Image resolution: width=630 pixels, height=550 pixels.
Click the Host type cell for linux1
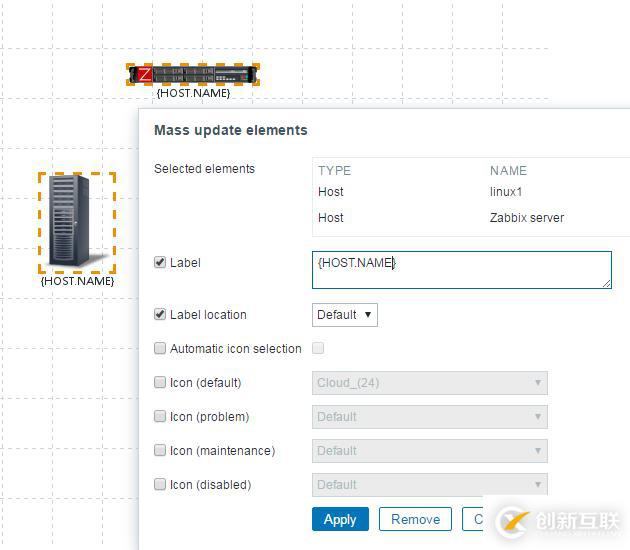(x=331, y=192)
